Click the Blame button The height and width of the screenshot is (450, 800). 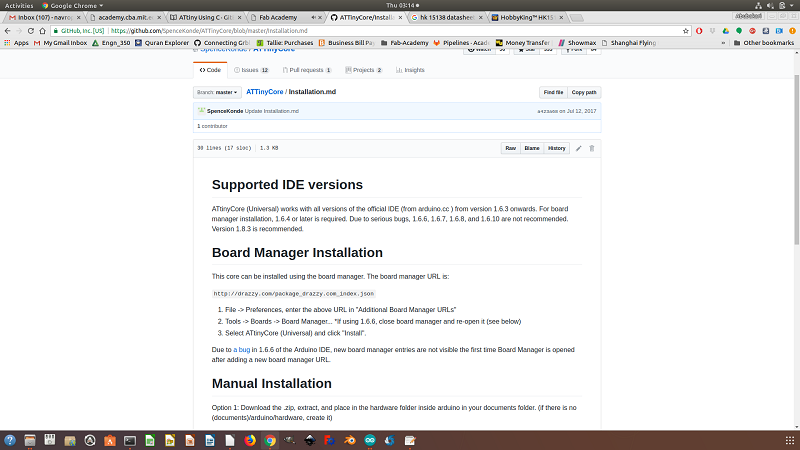(532, 148)
